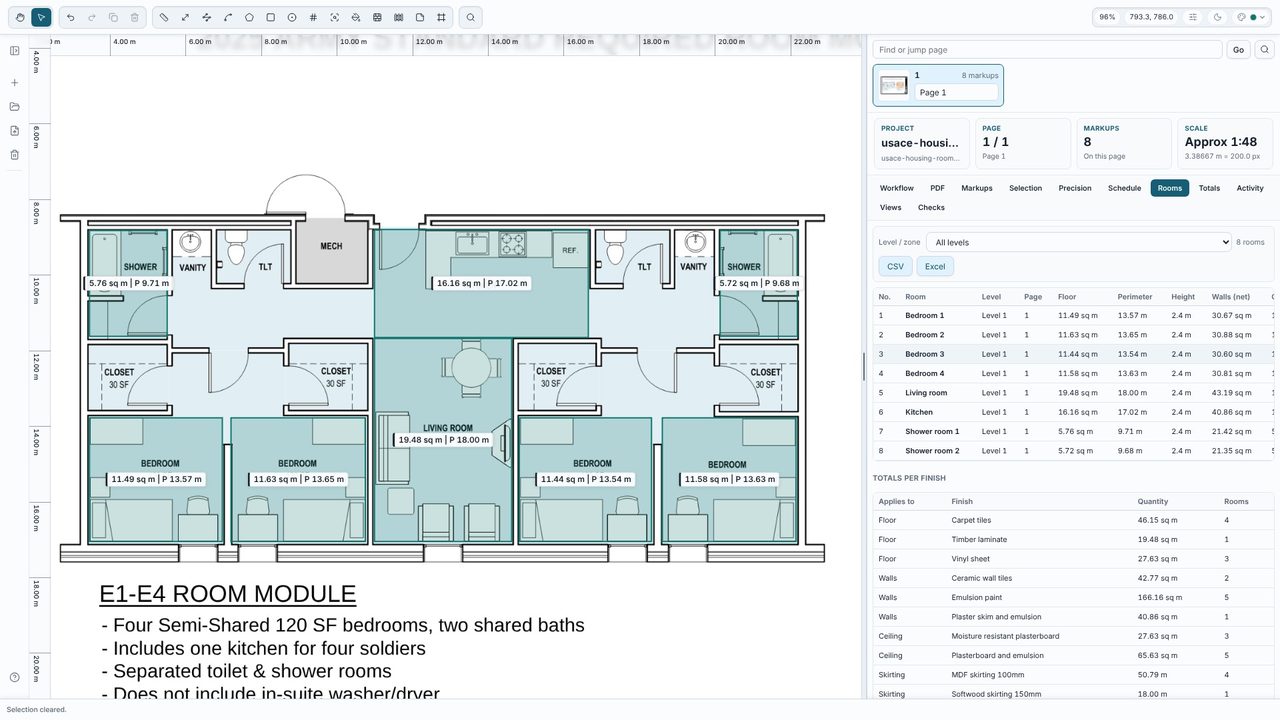The height and width of the screenshot is (720, 1280).
Task: Click the Kitchen 16.16 sq m label
Action: 481,283
